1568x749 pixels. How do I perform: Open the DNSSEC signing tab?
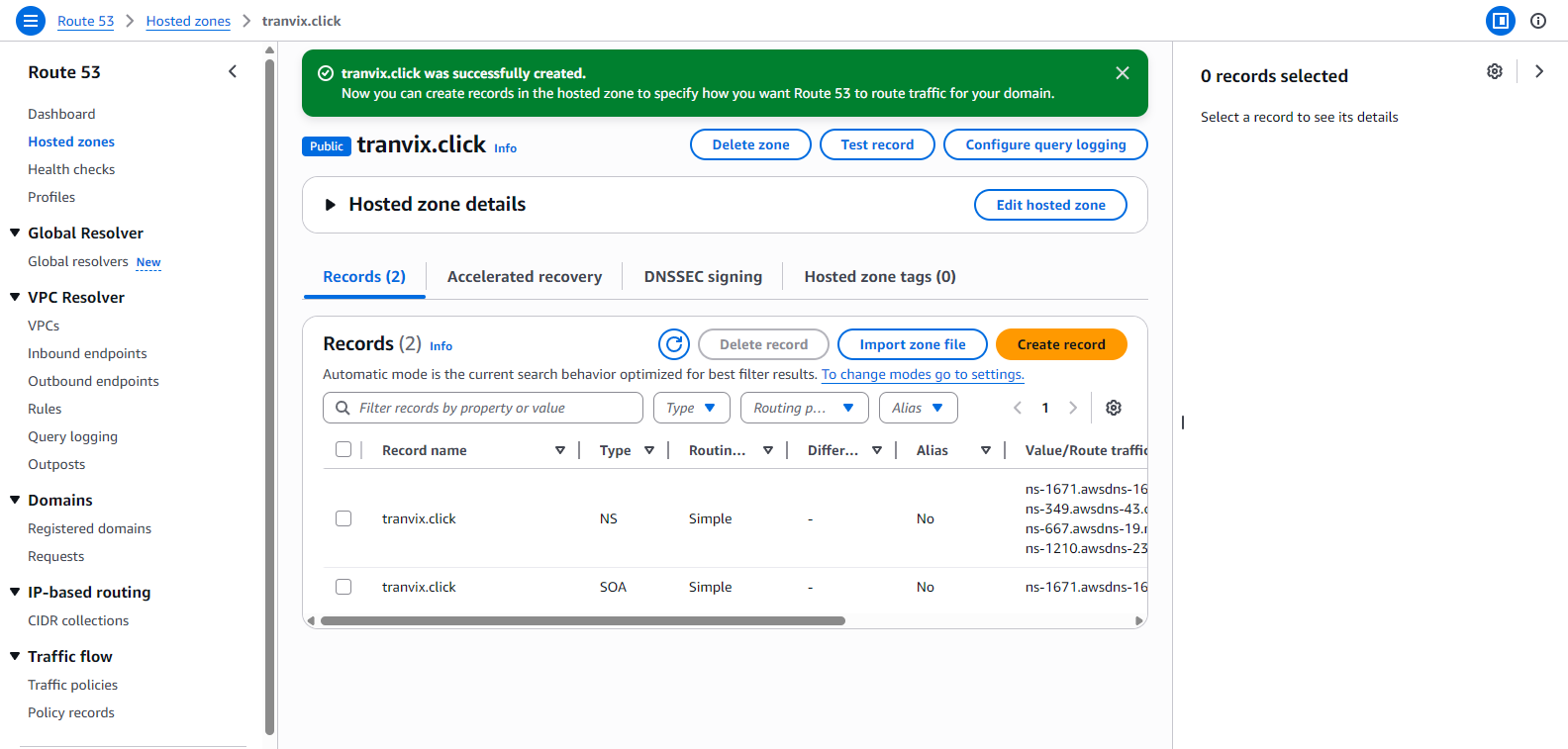703,277
